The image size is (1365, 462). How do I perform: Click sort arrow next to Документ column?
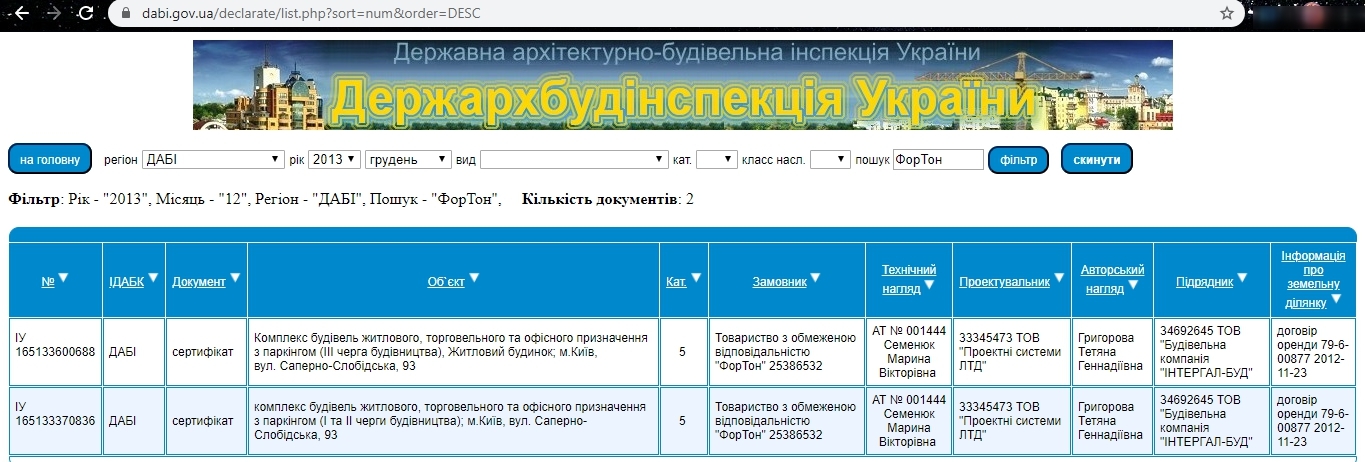coord(235,278)
